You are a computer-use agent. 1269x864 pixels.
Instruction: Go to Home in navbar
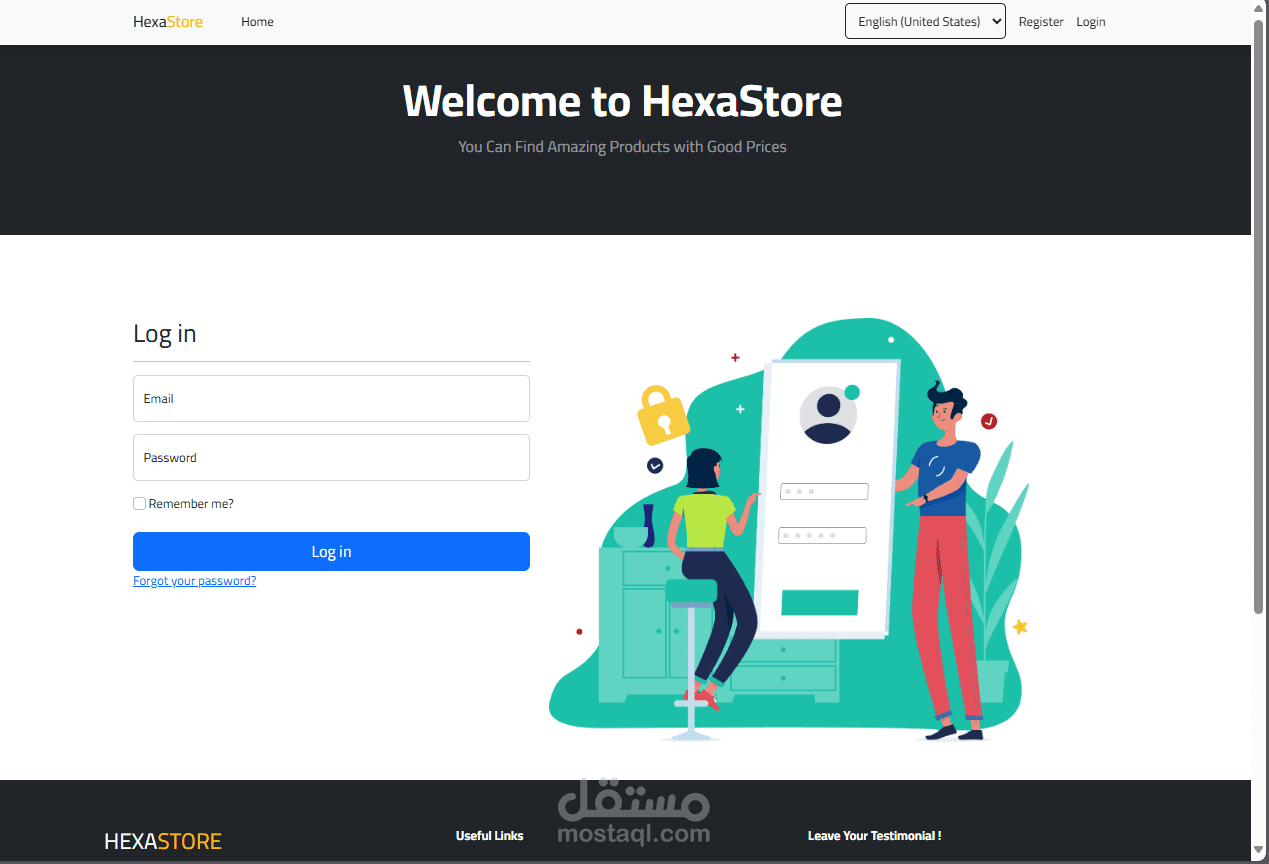click(257, 22)
